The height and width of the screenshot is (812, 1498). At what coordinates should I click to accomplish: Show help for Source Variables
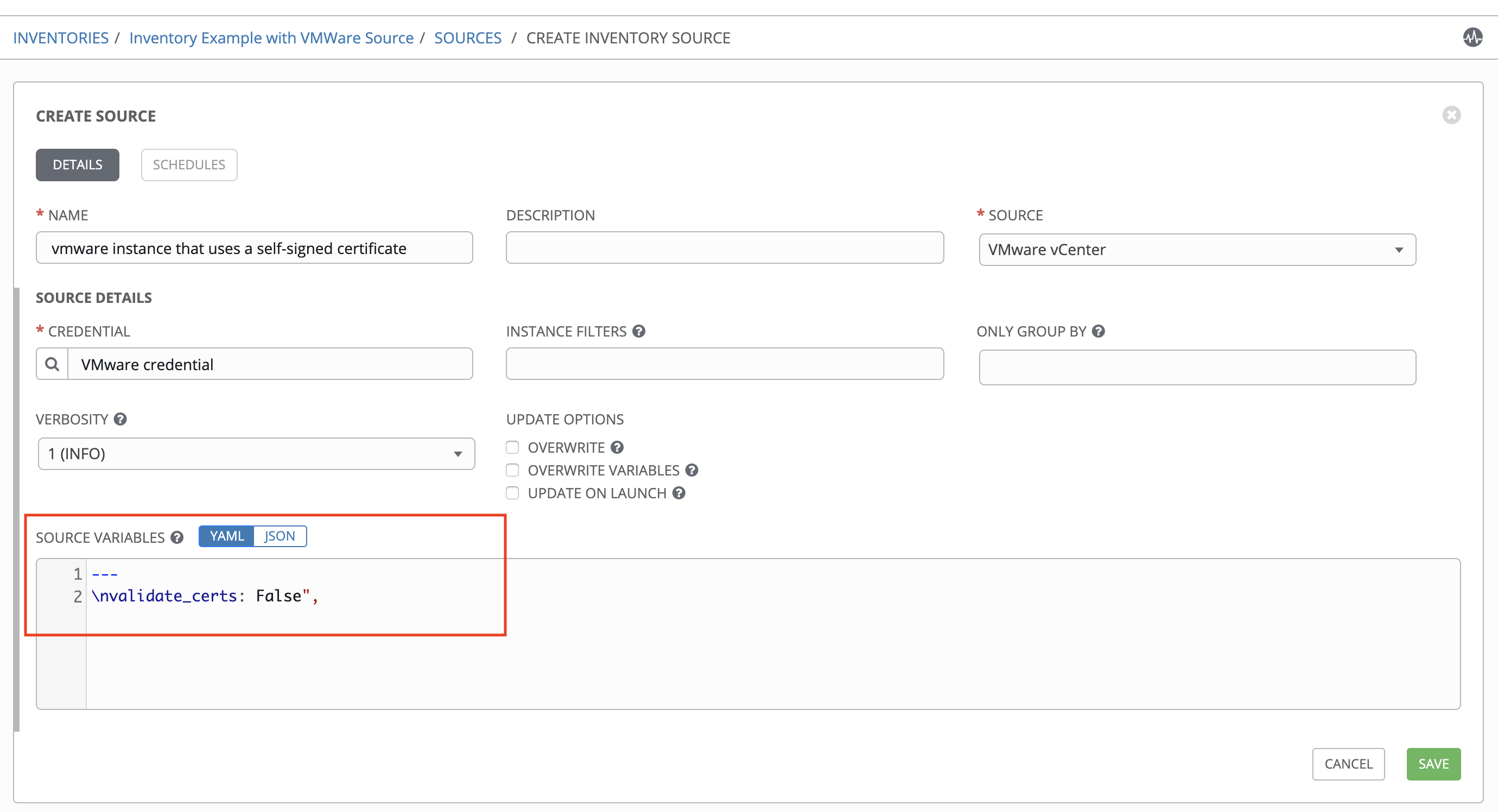coord(177,537)
